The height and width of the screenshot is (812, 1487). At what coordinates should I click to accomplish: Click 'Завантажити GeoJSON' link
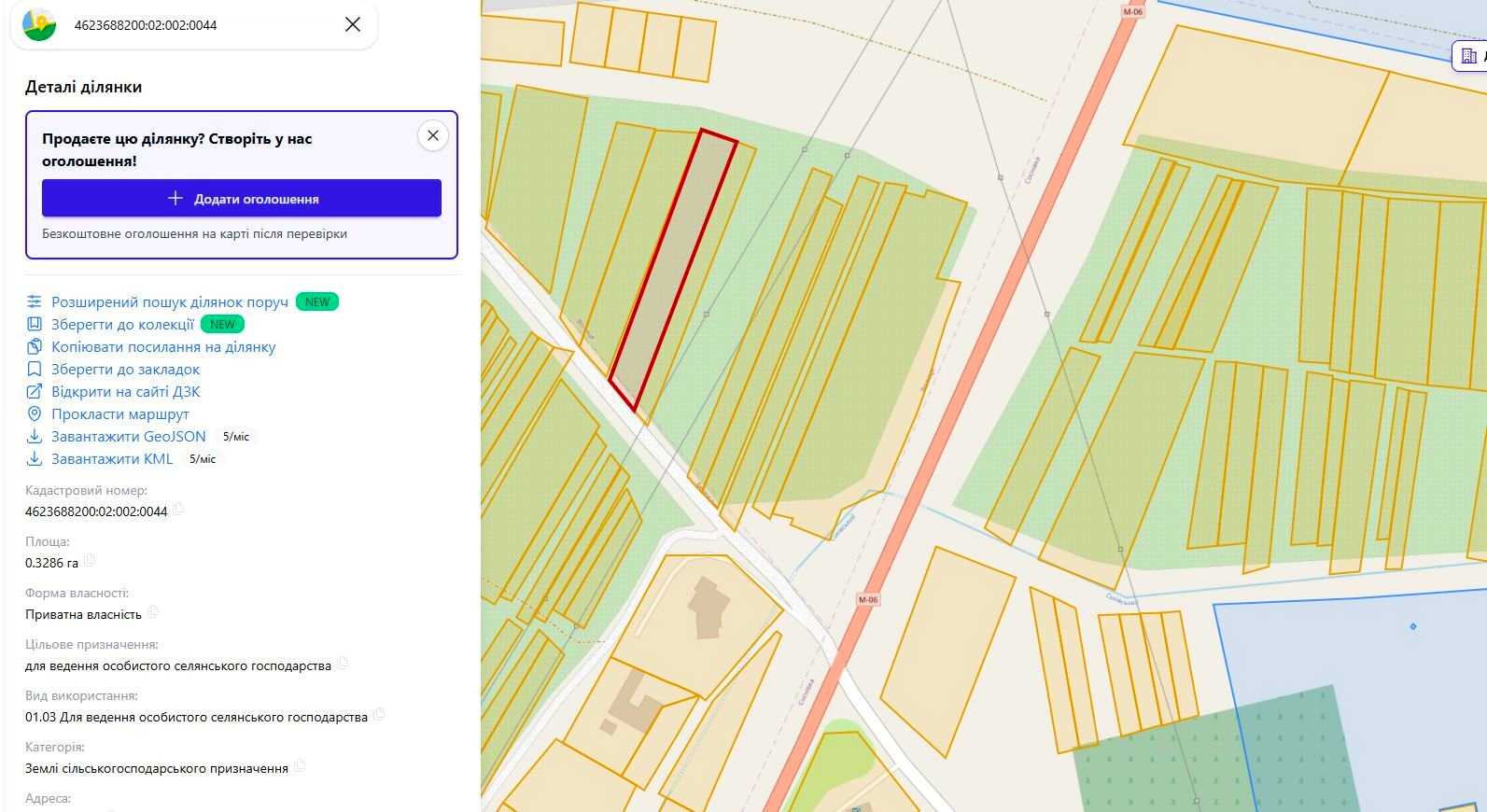click(x=129, y=436)
